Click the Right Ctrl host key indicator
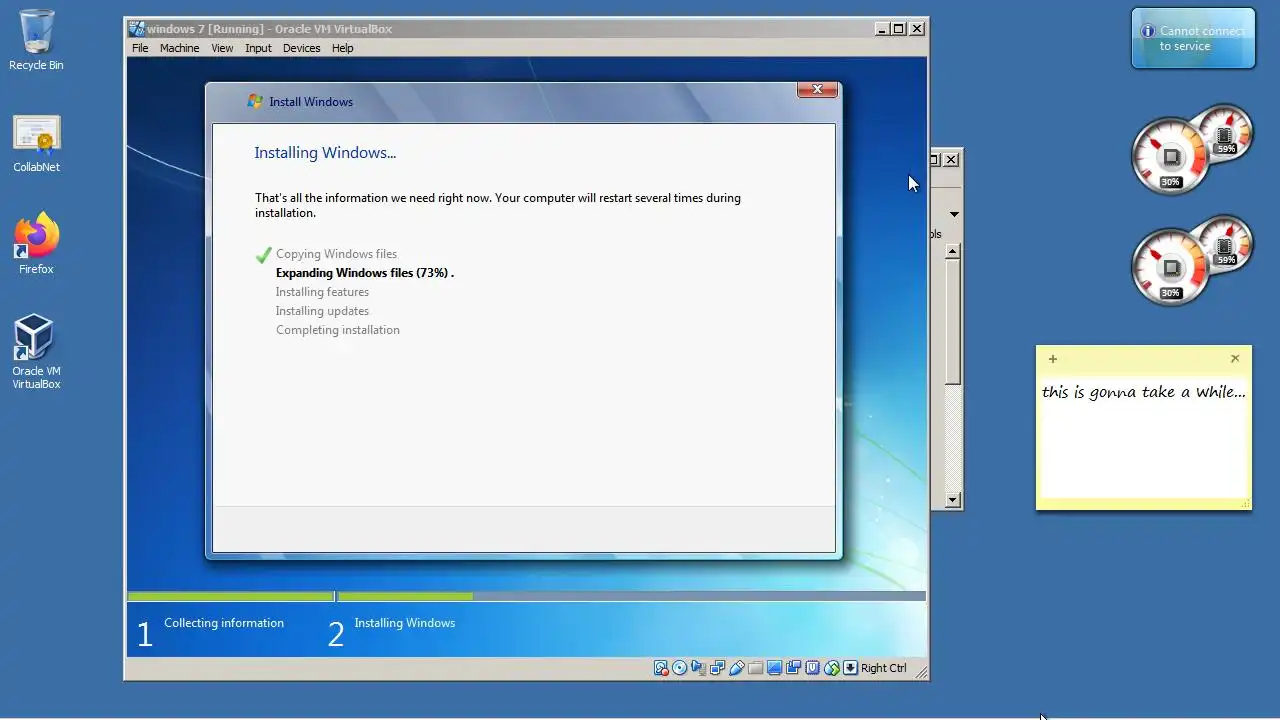Viewport: 1280px width, 720px height. tap(883, 668)
